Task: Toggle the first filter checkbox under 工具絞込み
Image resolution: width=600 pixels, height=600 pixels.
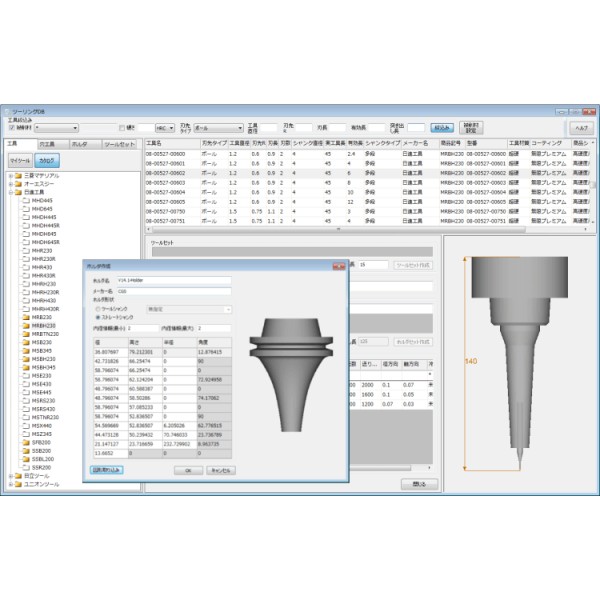Action: (12, 127)
